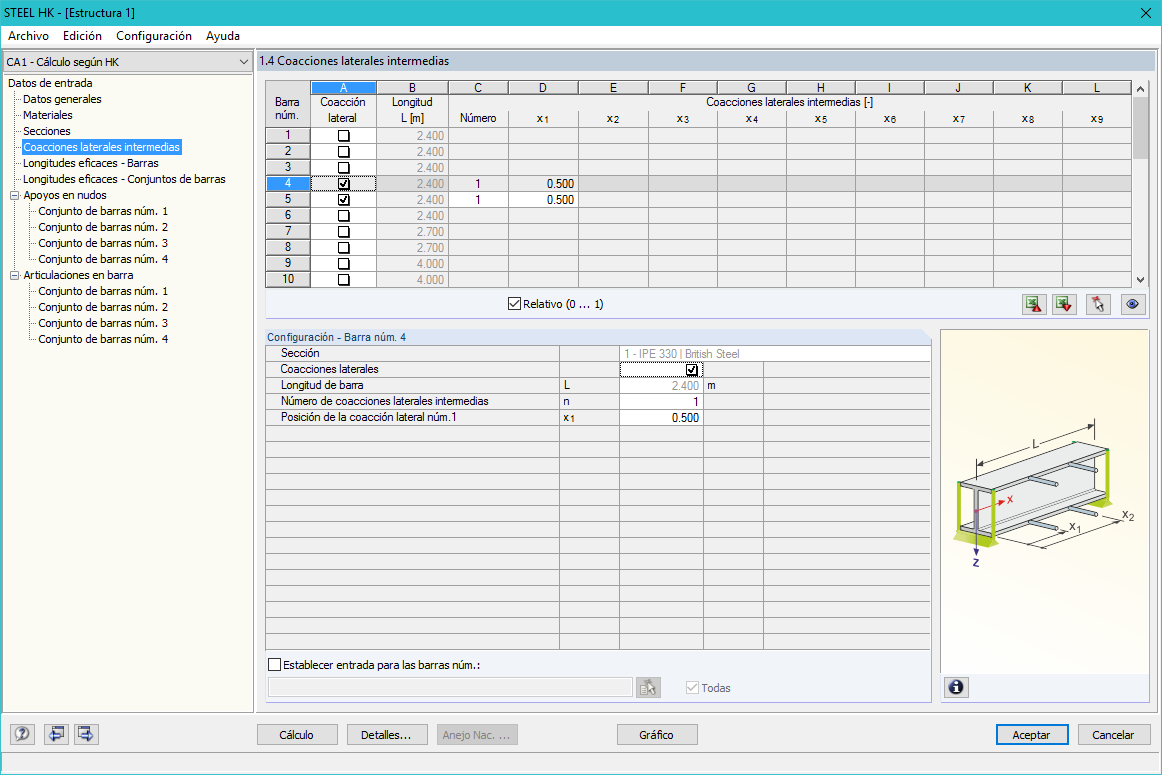Image resolution: width=1162 pixels, height=775 pixels.
Task: Open the Edición menu
Action: [x=82, y=36]
